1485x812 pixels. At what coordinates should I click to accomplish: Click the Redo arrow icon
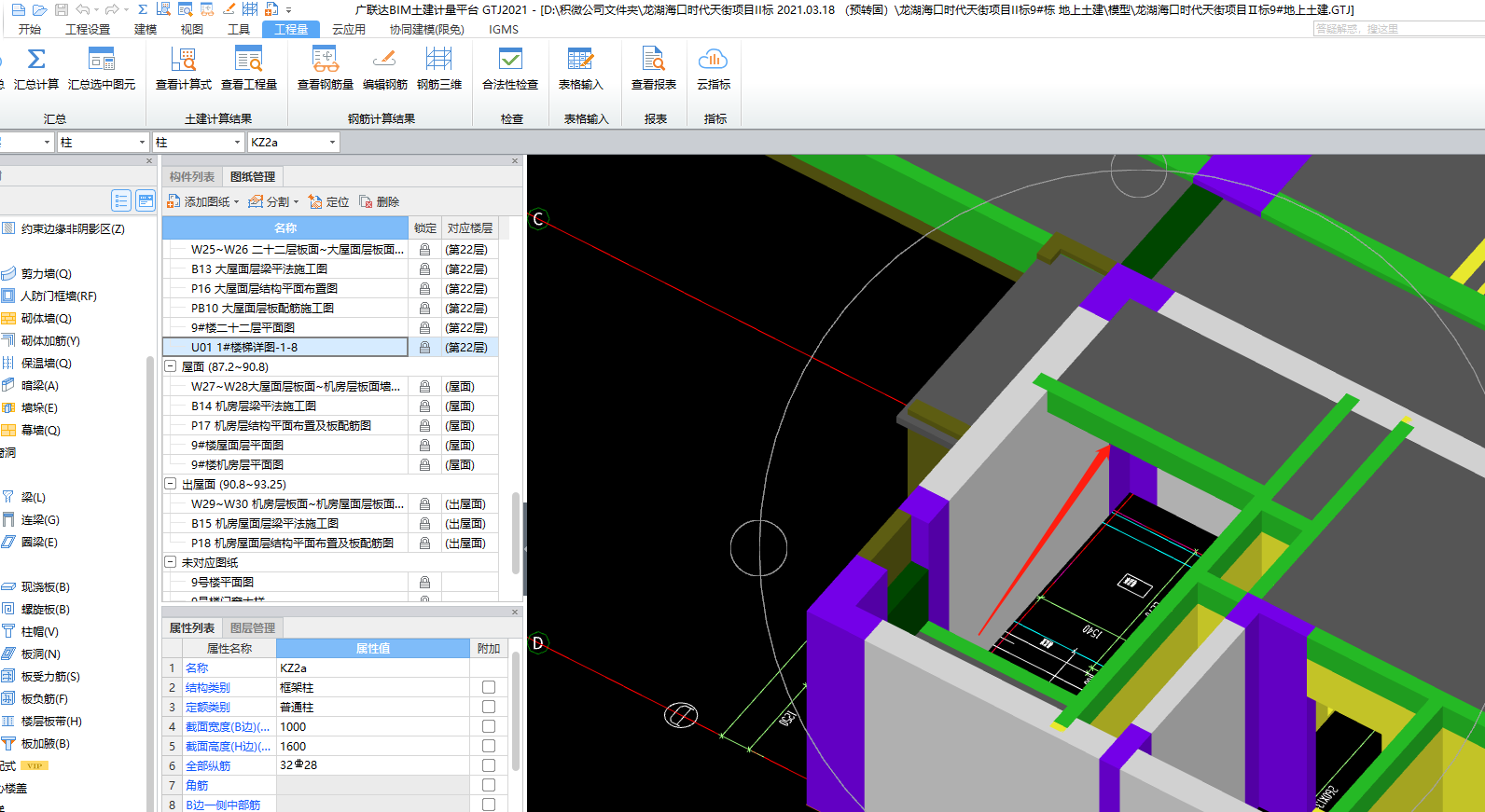coord(112,9)
